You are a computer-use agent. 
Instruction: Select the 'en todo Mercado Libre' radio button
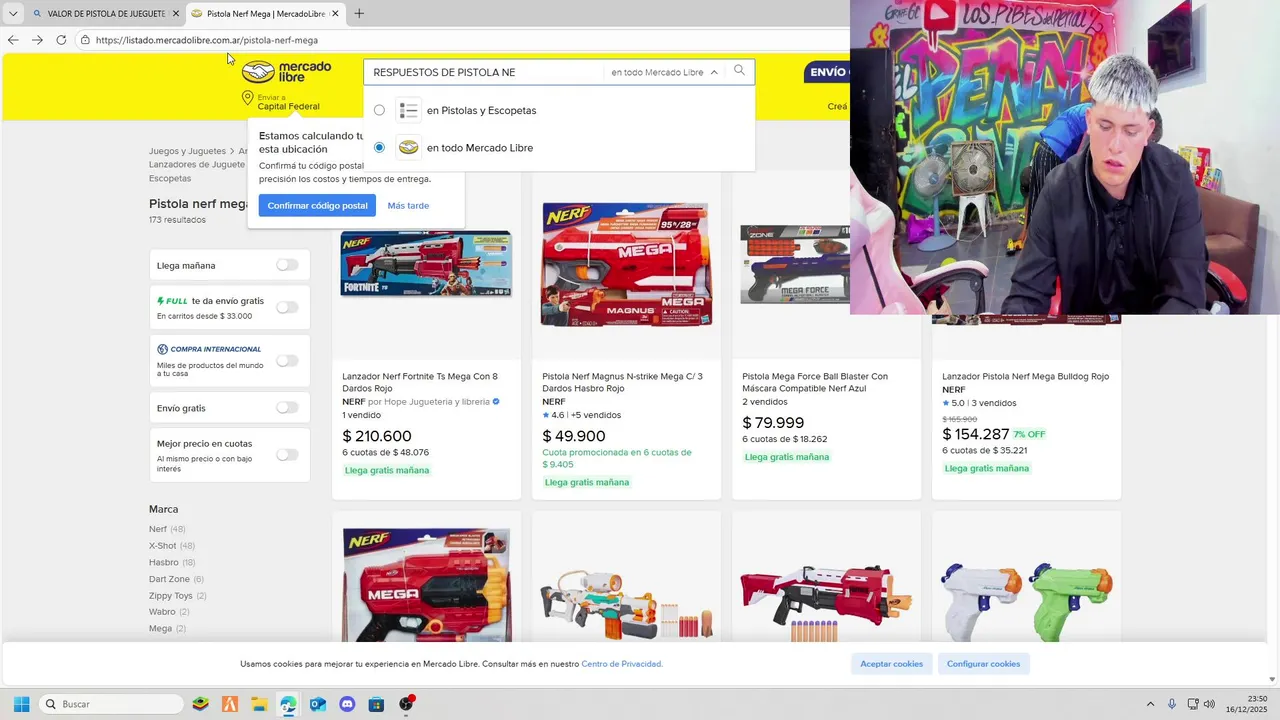click(x=379, y=147)
